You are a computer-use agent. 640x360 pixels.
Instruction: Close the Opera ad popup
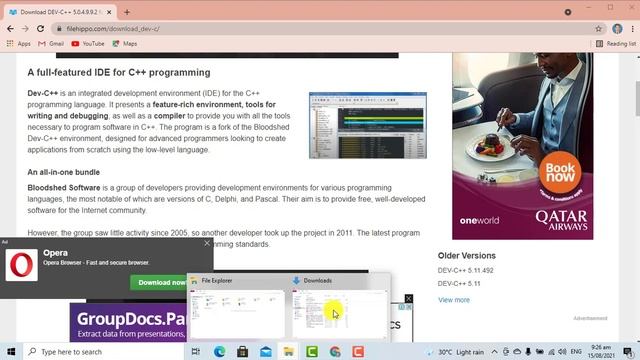pyautogui.click(x=207, y=243)
